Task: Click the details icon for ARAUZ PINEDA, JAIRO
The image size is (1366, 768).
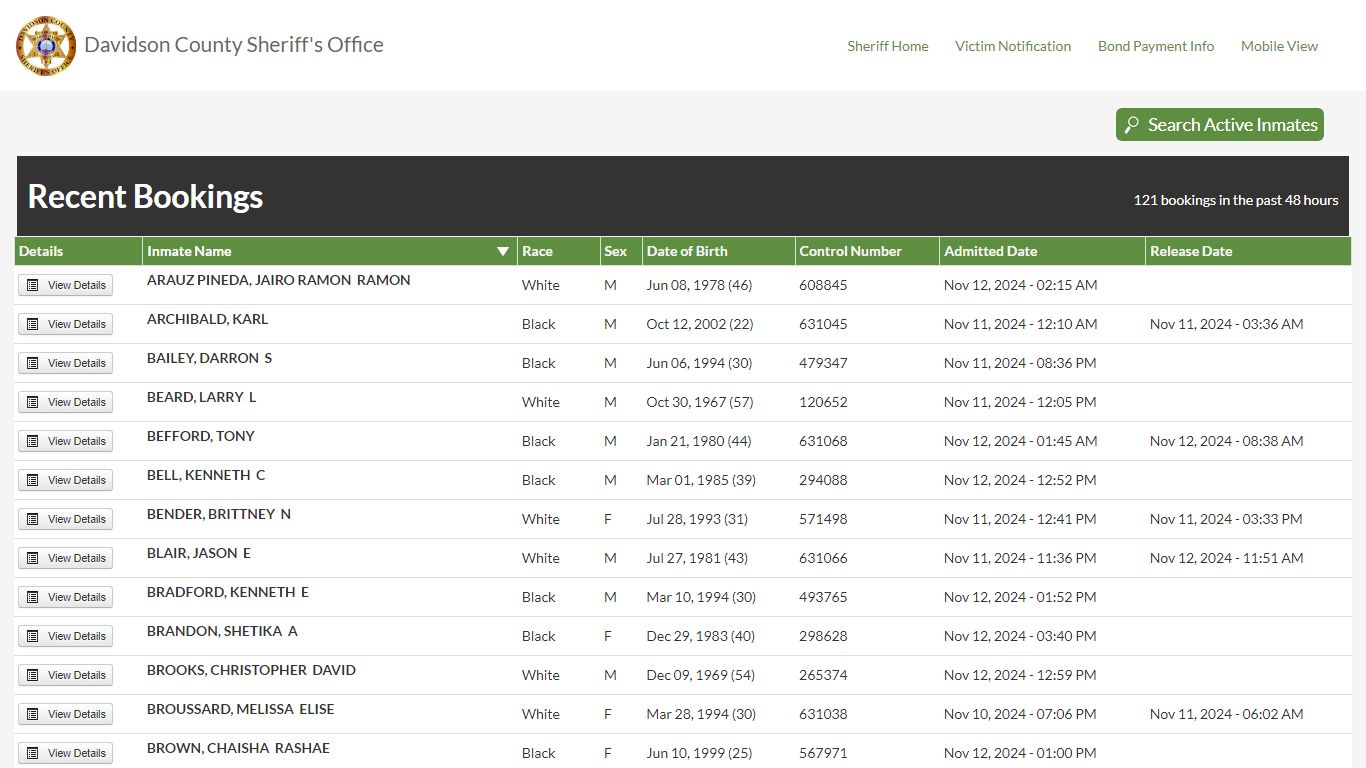Action: 33,285
